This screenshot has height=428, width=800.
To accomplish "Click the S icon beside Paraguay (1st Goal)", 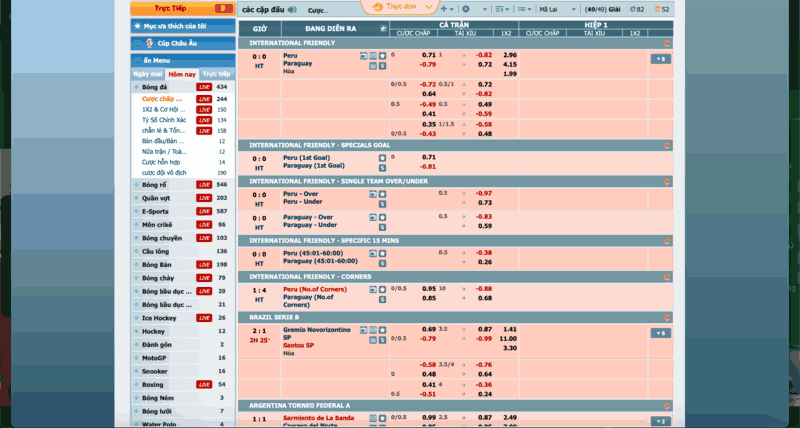I will 383,166.
